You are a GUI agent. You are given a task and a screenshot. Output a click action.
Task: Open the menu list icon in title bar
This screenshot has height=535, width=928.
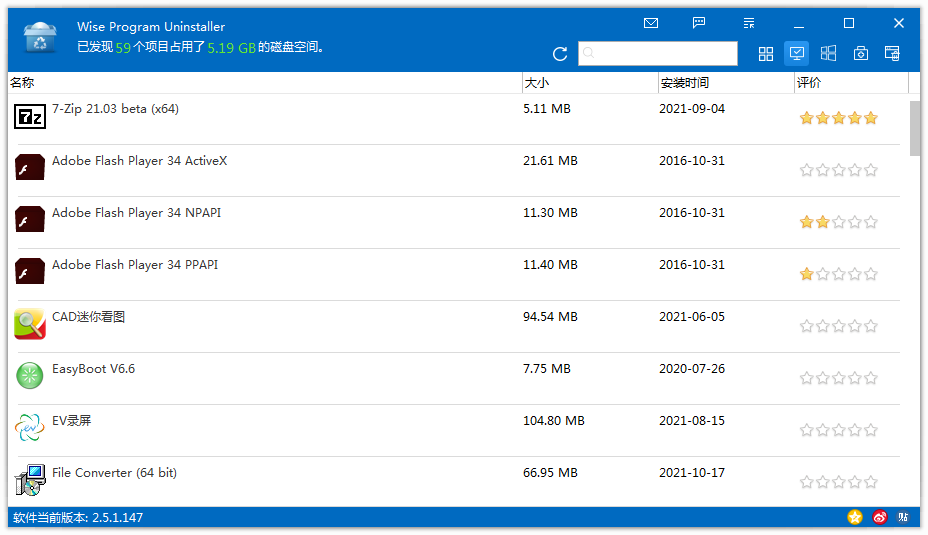(749, 23)
